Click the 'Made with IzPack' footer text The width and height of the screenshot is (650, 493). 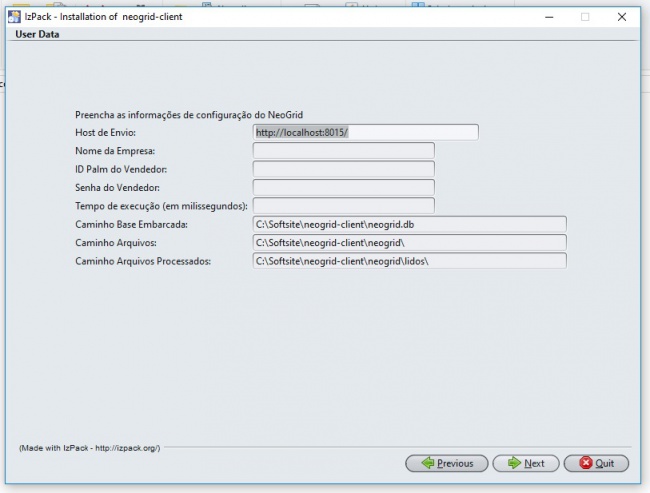click(90, 448)
